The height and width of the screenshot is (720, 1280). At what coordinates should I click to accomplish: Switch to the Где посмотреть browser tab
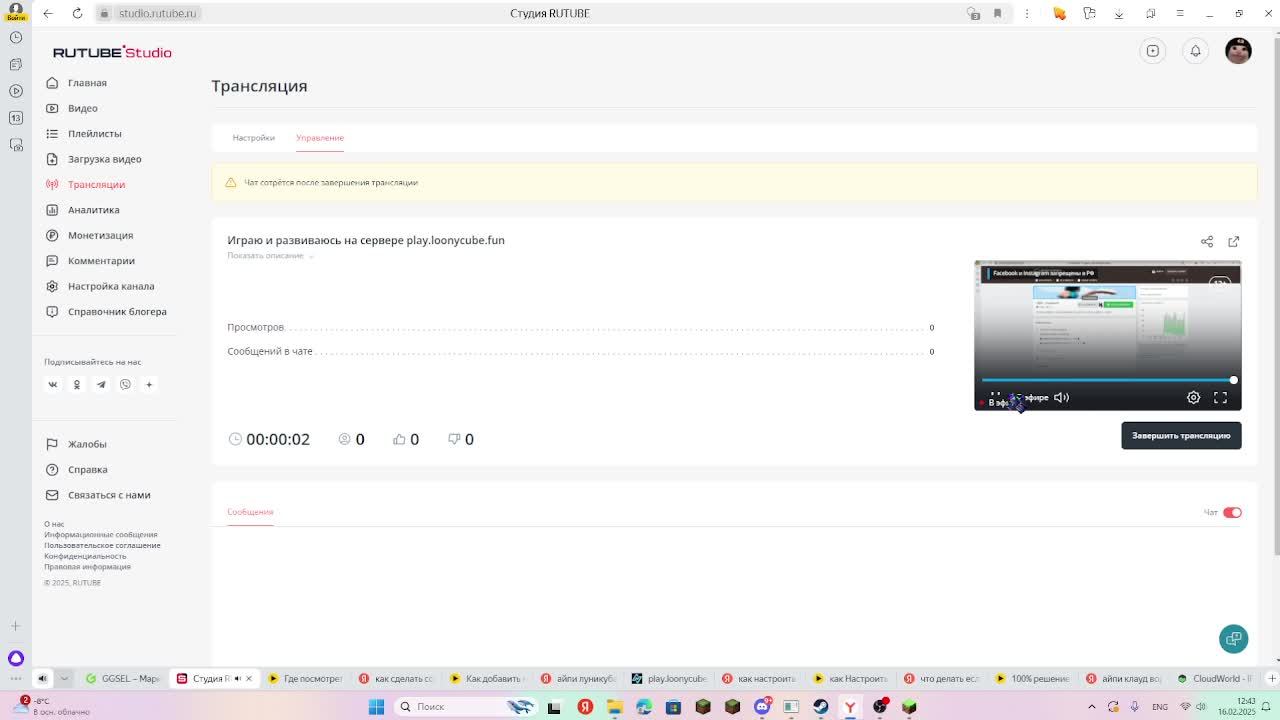tap(305, 678)
